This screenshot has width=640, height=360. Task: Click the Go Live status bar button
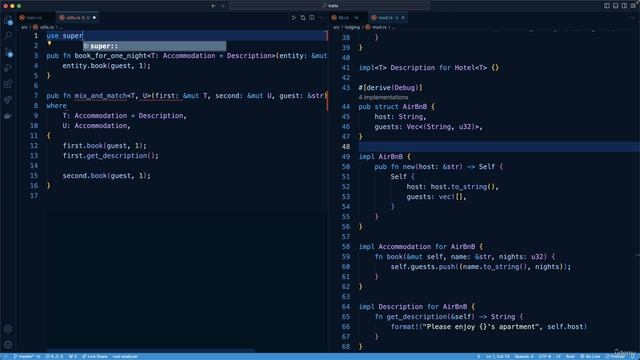[590, 356]
